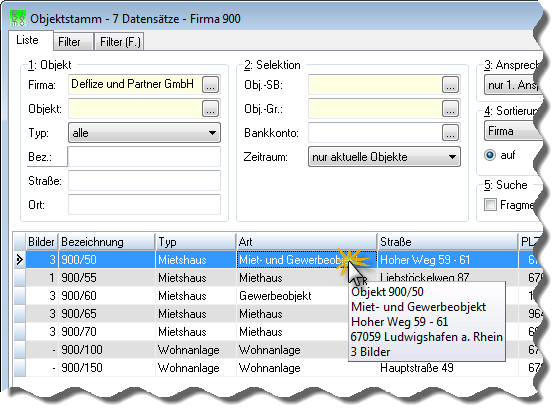Focus the Obj.-Gr. input field
The width and height of the screenshot is (560, 414).
pyautogui.click(x=375, y=109)
